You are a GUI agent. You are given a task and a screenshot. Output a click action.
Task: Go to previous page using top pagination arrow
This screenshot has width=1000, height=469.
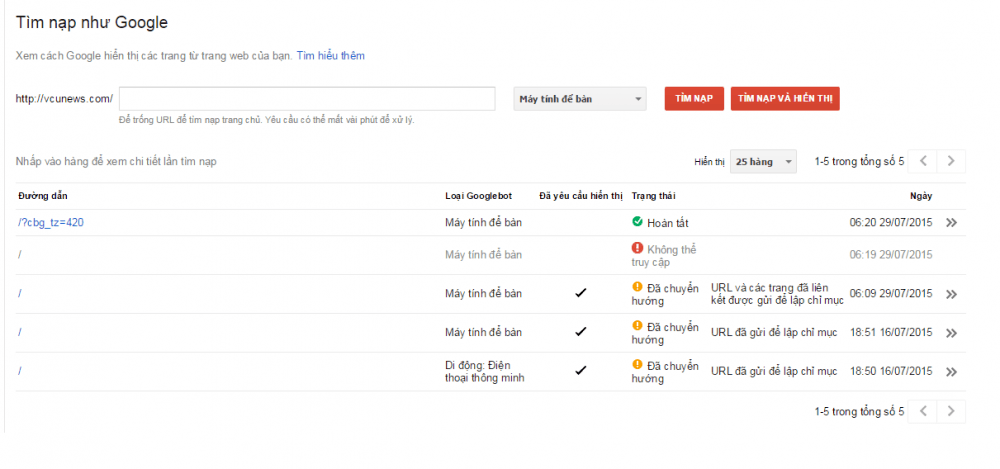click(922, 161)
